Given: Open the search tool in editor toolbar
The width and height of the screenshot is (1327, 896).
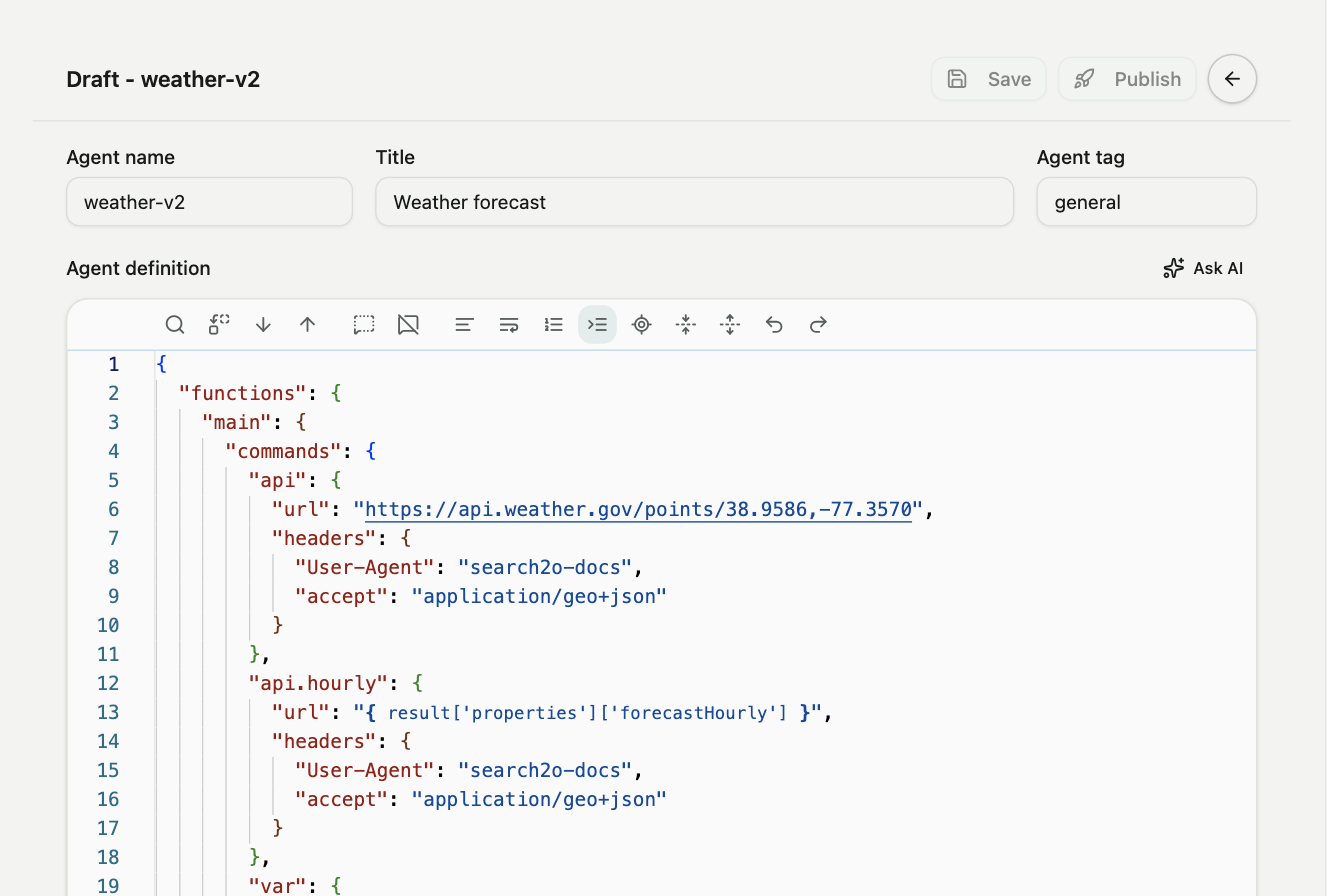Looking at the screenshot, I should click(x=175, y=325).
